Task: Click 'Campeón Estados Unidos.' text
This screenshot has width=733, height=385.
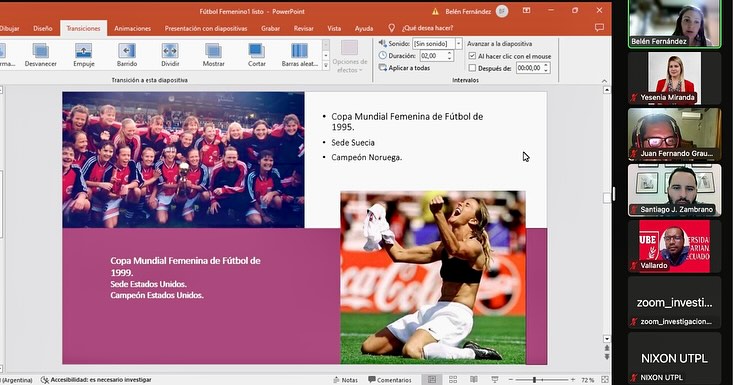Action: [157, 295]
